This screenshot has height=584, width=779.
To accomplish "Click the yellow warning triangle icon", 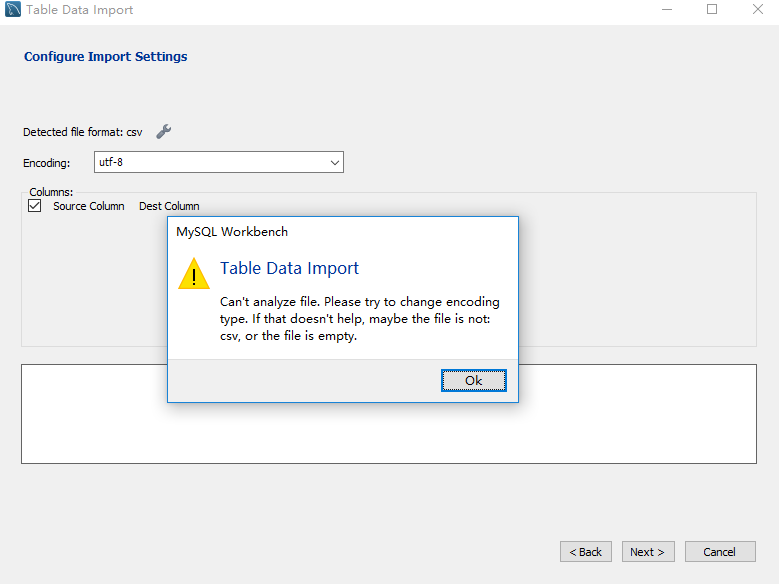I will pyautogui.click(x=194, y=273).
